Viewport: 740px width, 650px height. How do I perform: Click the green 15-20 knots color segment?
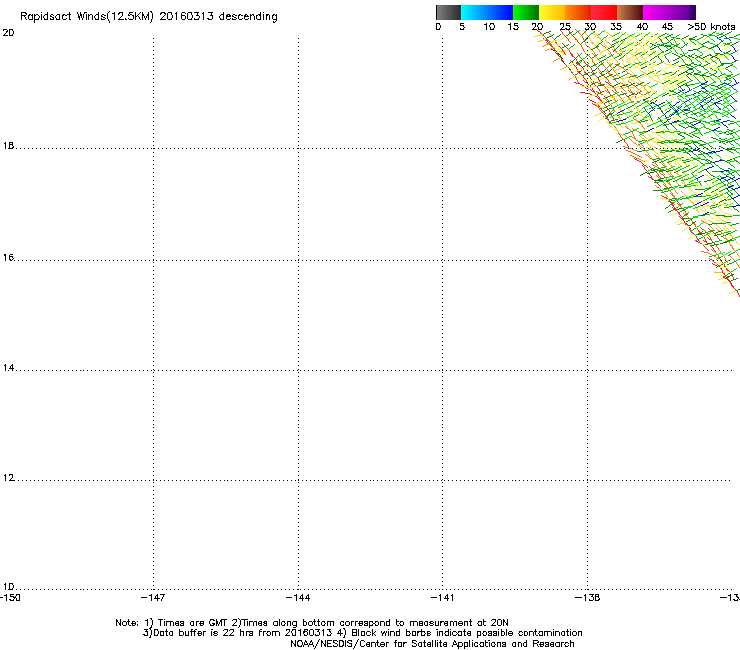pyautogui.click(x=526, y=12)
